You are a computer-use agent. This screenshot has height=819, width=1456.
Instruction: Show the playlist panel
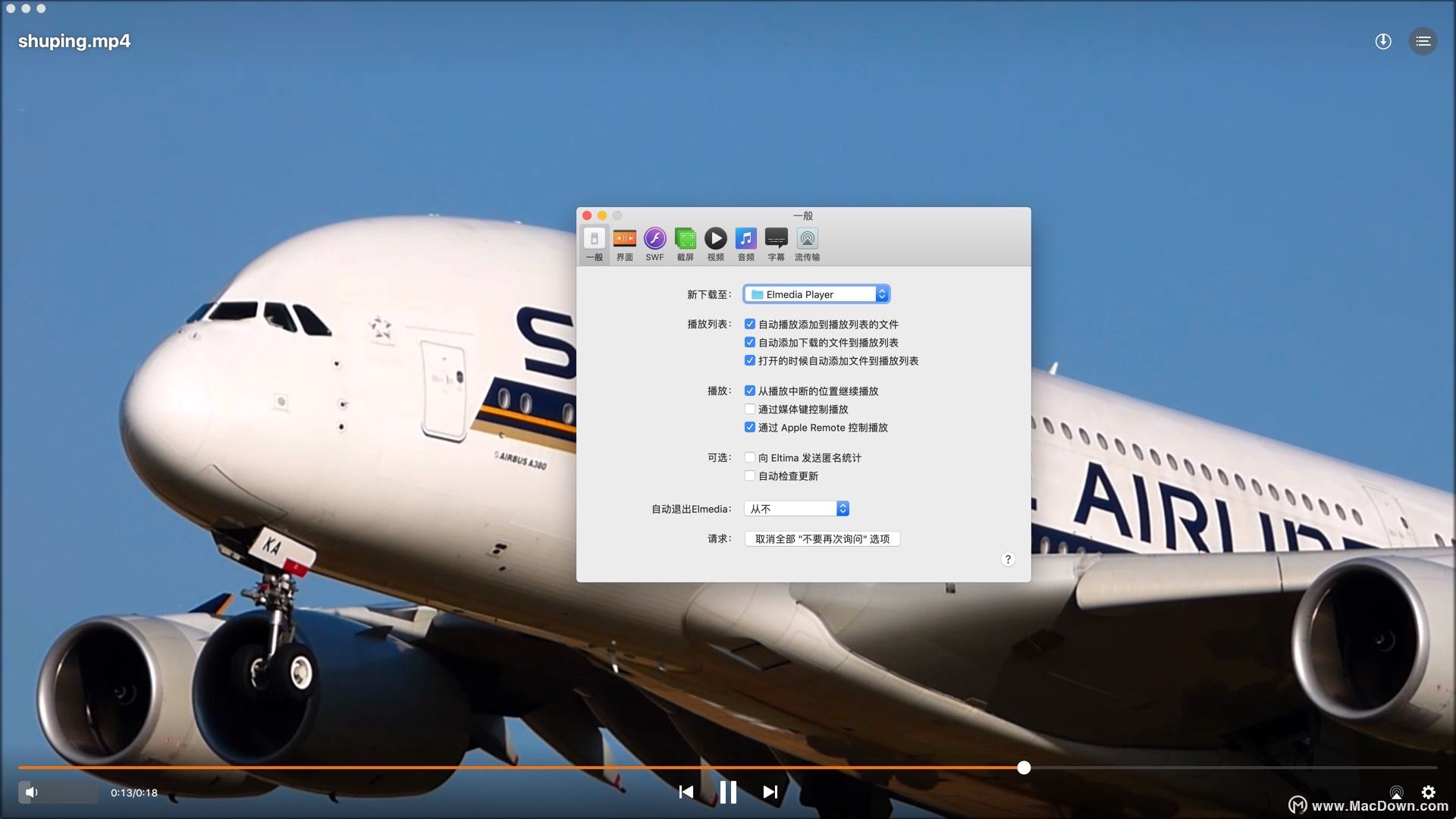(x=1423, y=41)
